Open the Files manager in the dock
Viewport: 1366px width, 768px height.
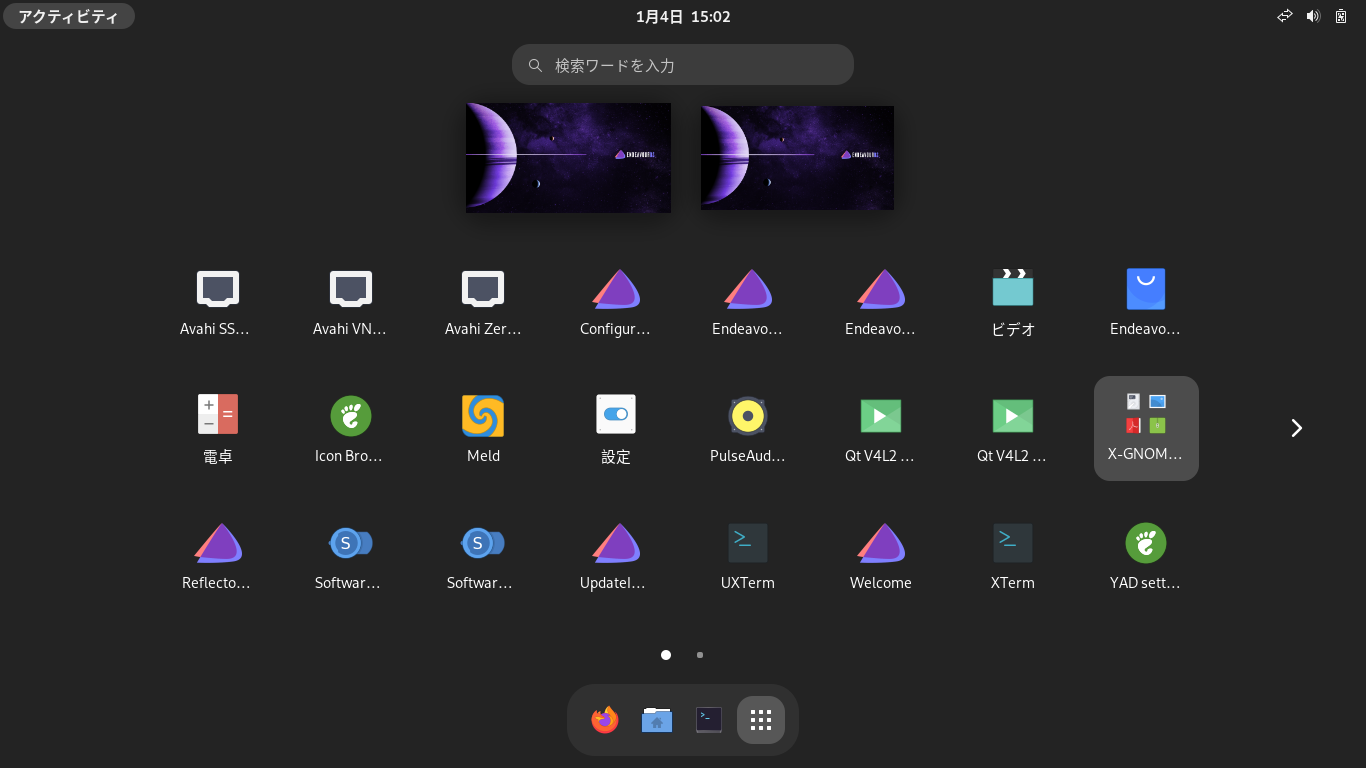pos(657,720)
